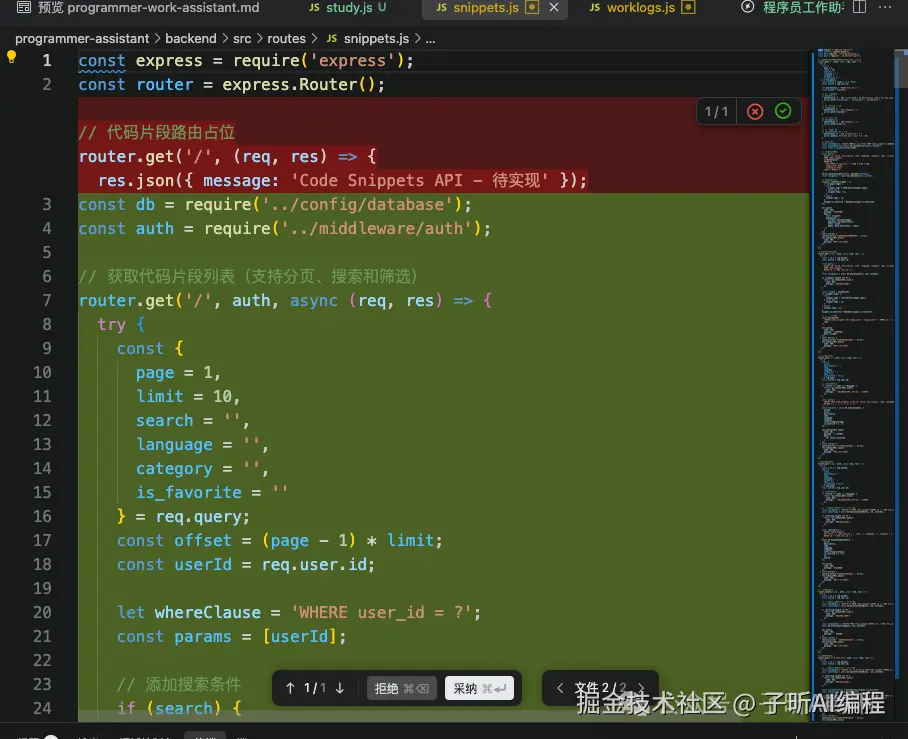The width and height of the screenshot is (908, 739).
Task: Reject the diff with the red X icon
Action: coord(755,111)
